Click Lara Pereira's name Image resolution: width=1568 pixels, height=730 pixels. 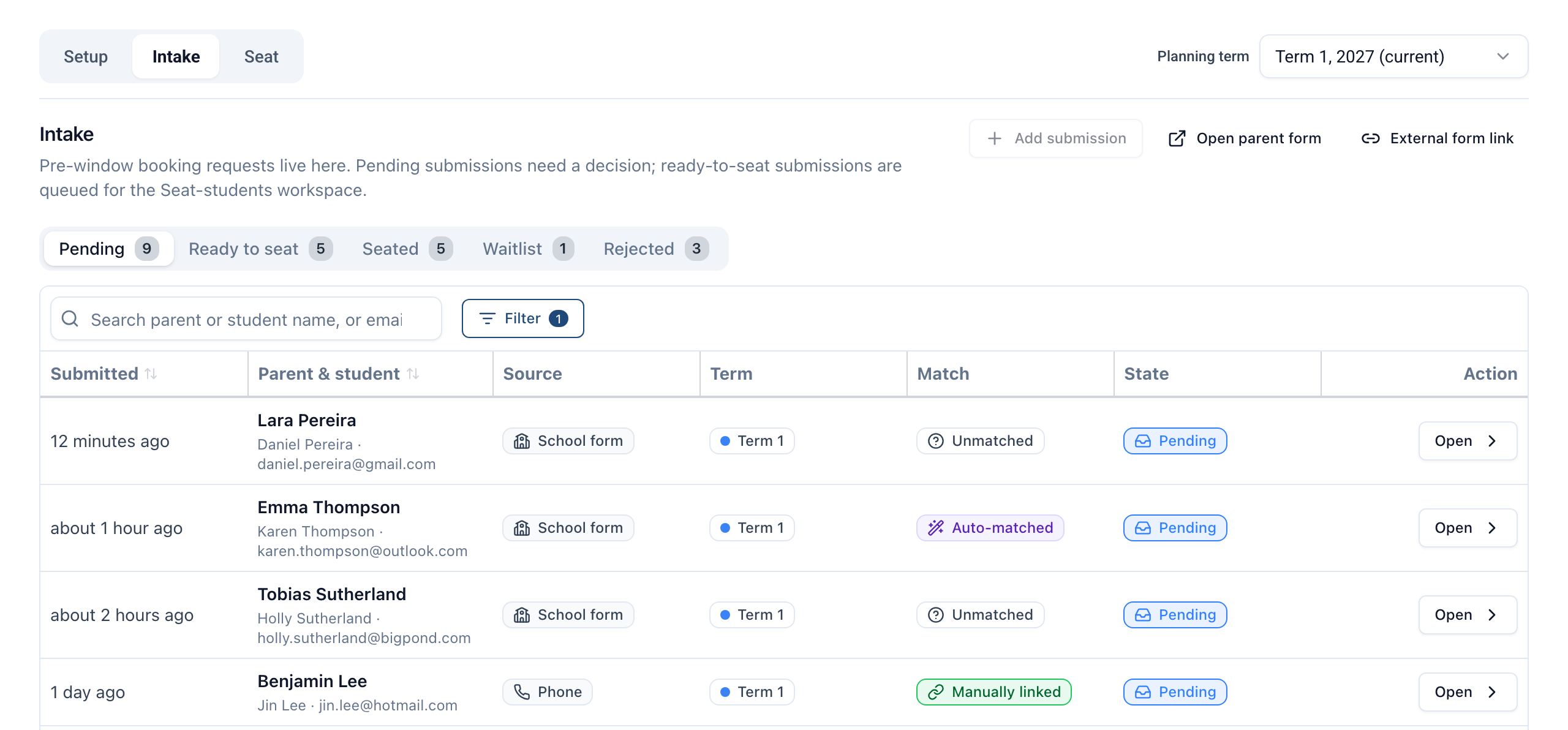pyautogui.click(x=307, y=420)
